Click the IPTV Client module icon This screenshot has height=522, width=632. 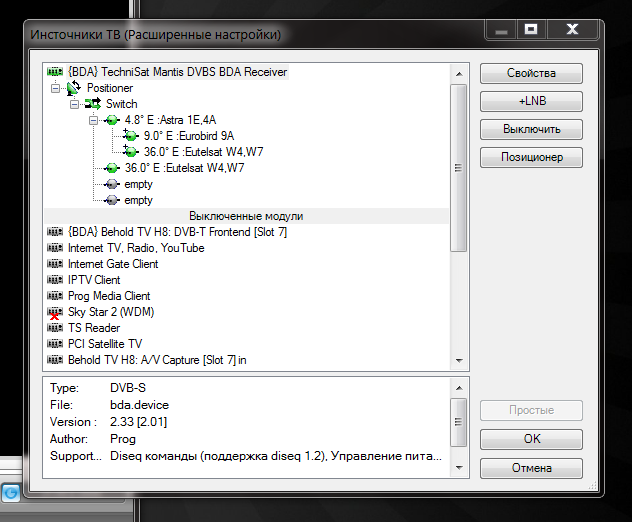pyautogui.click(x=55, y=280)
